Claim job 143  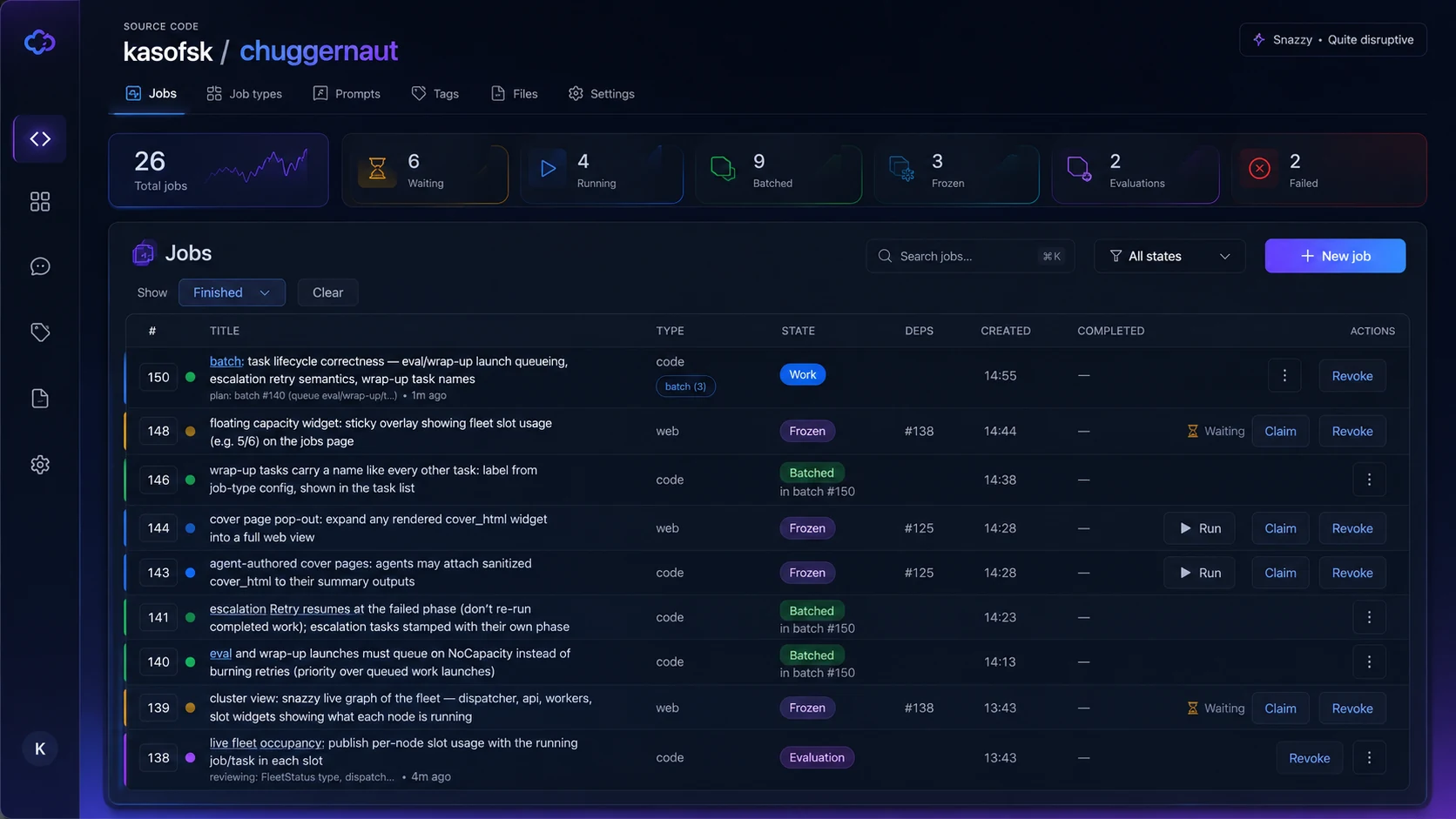click(x=1280, y=573)
